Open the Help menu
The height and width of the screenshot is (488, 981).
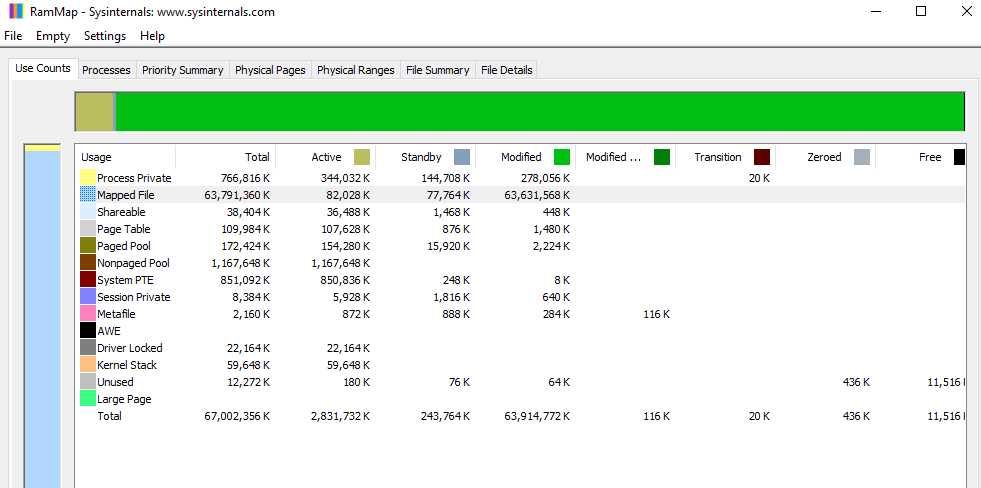153,36
